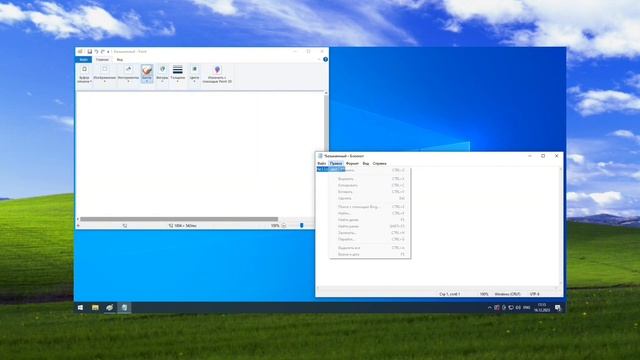
Task: Open File Explorer from the taskbar
Action: click(95, 308)
